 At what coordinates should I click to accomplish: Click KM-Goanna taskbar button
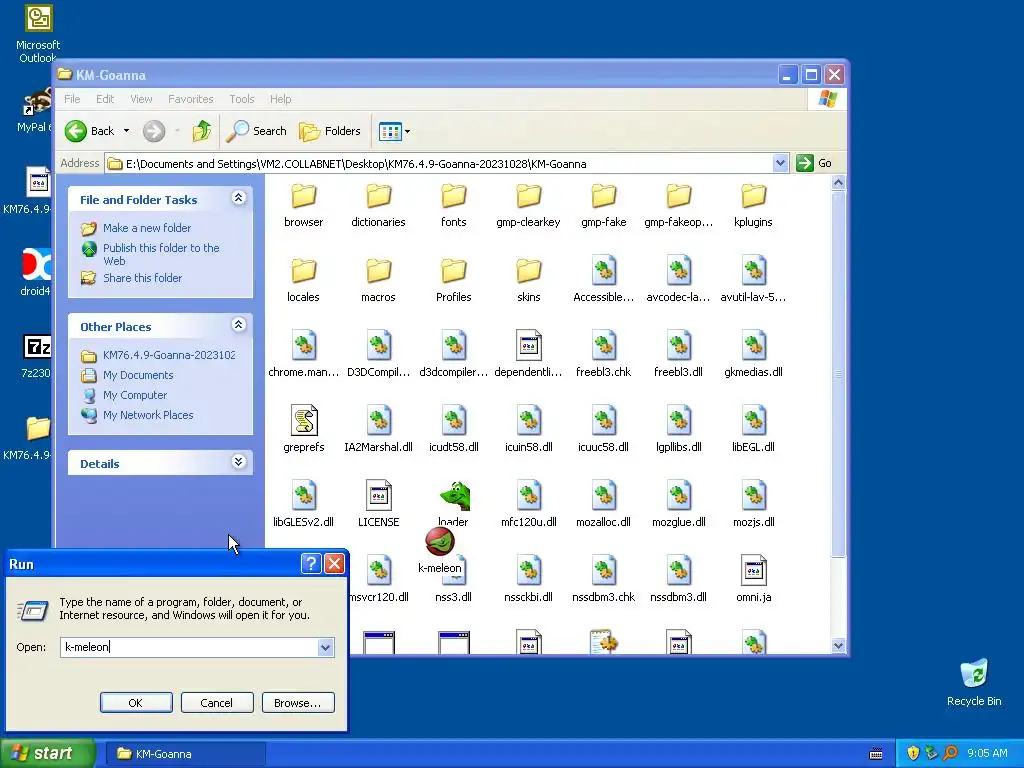pyautogui.click(x=187, y=754)
